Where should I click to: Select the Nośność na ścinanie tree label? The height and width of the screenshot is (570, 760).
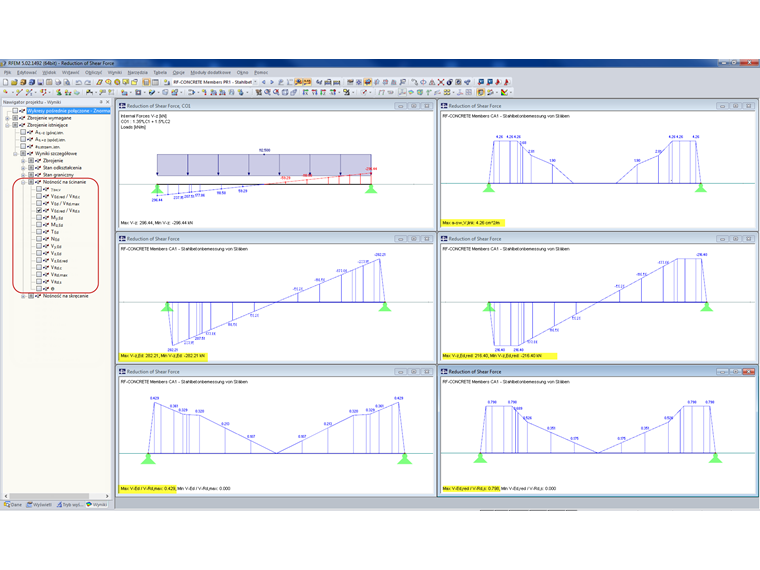[x=64, y=182]
